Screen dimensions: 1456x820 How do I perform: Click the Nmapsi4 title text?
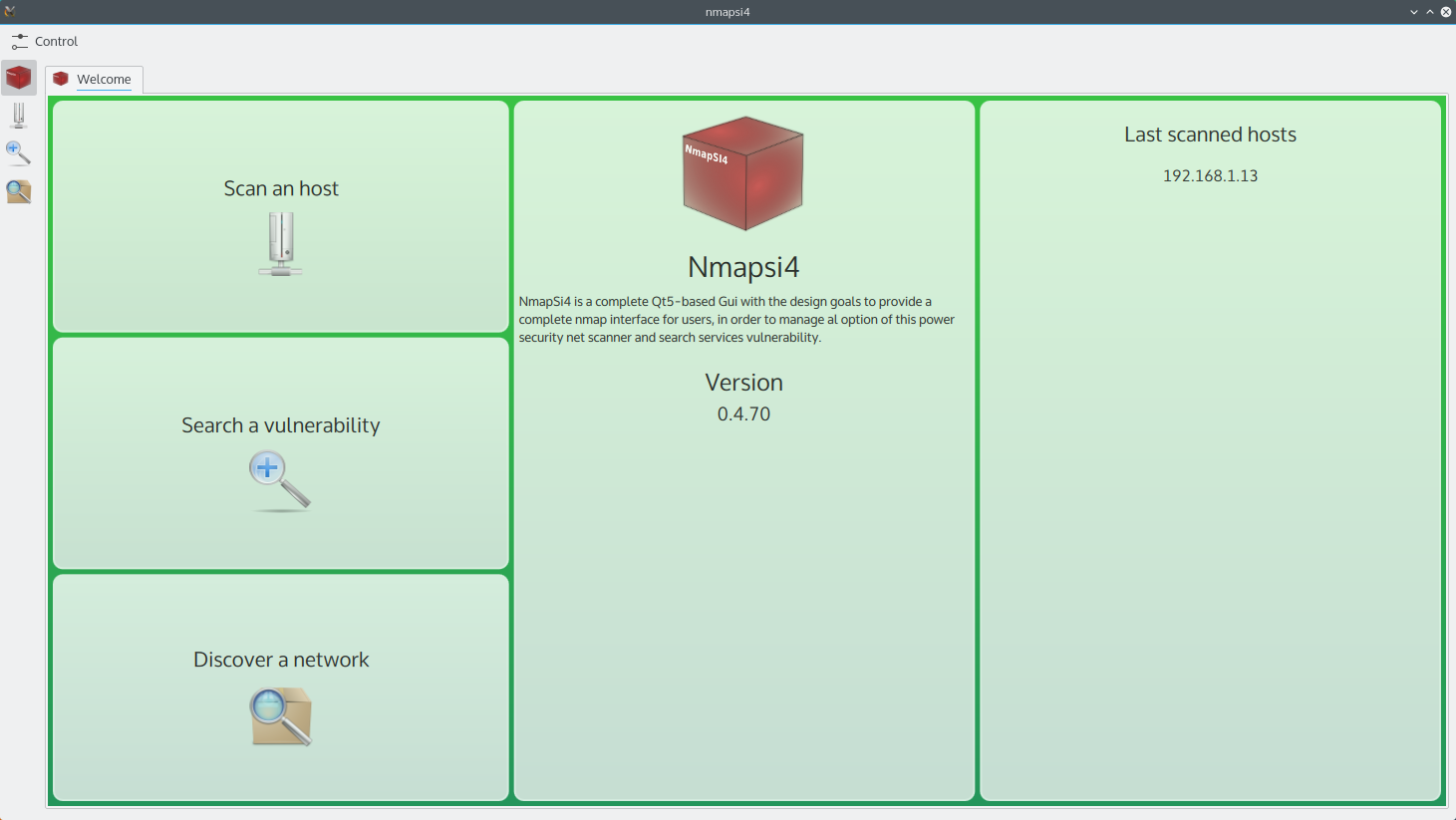pyautogui.click(x=743, y=267)
